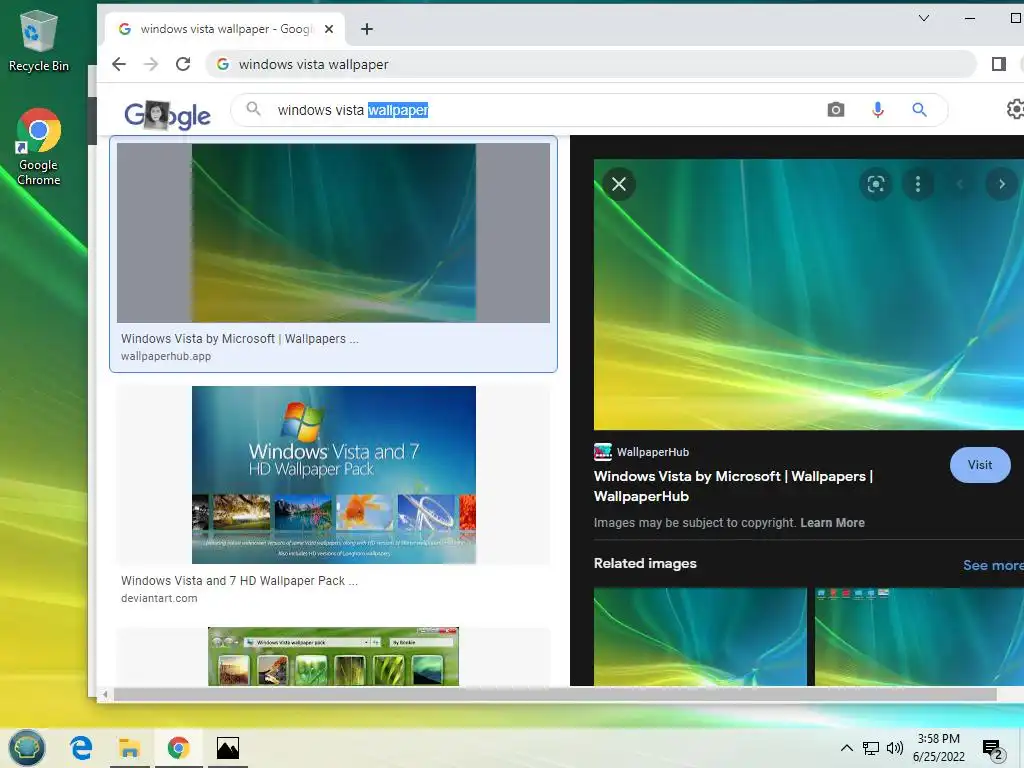Launch Internet Explorer from the taskbar
Screen dimensions: 1024x768
pyautogui.click(x=81, y=748)
